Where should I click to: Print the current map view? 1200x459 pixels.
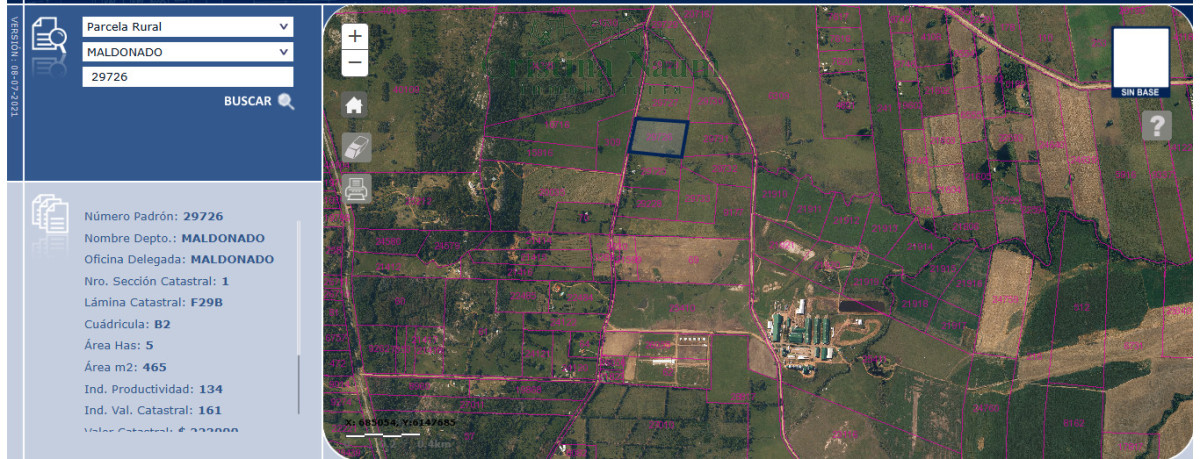coord(356,189)
